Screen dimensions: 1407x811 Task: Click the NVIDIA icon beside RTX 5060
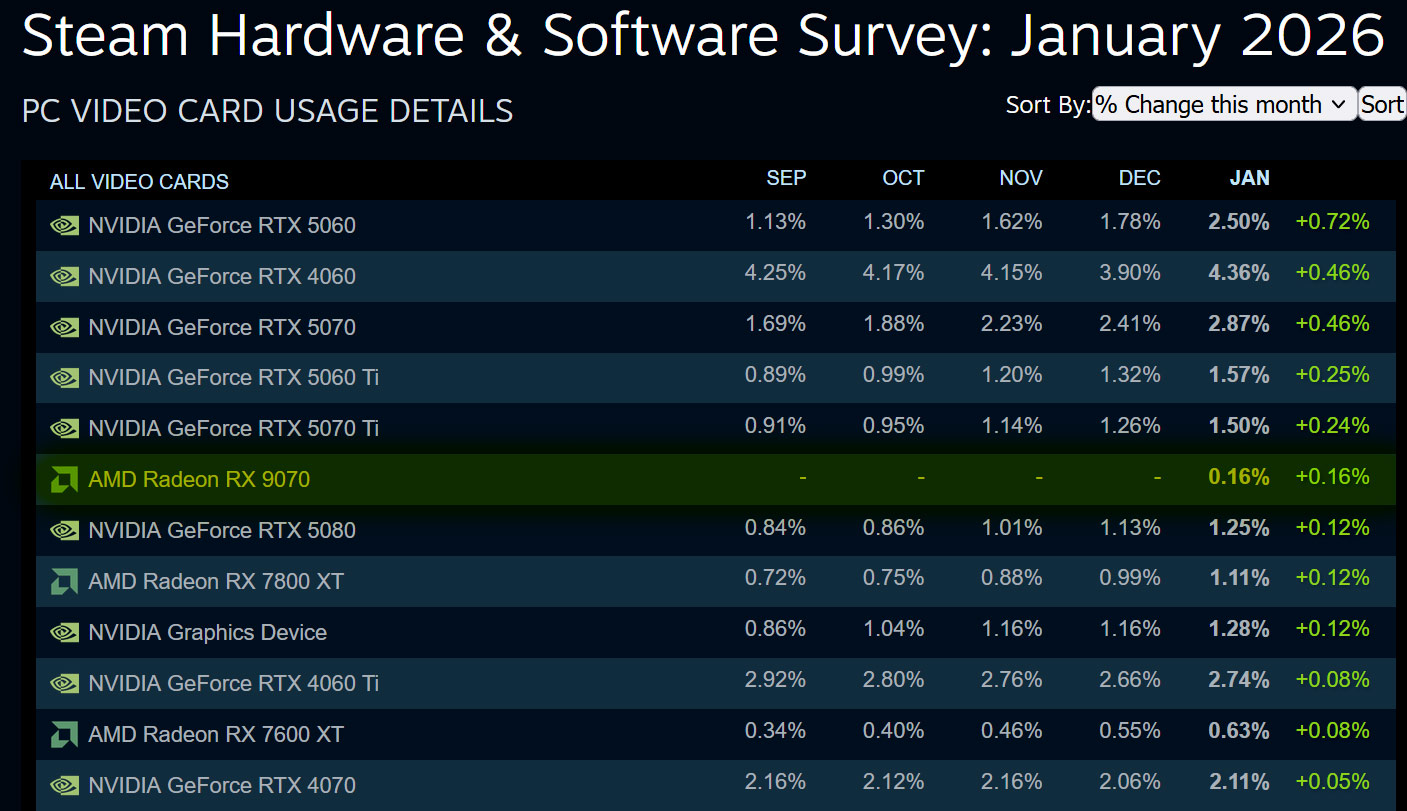pos(63,226)
